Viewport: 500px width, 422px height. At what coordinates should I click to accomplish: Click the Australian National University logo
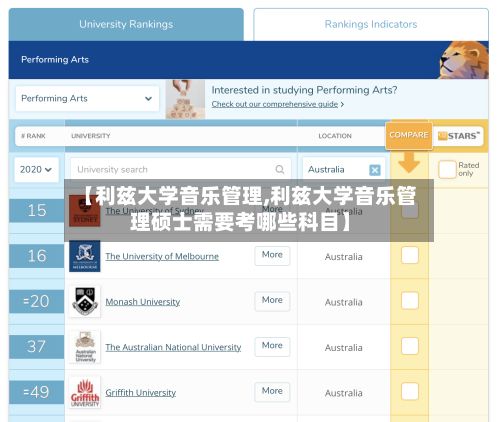(85, 347)
